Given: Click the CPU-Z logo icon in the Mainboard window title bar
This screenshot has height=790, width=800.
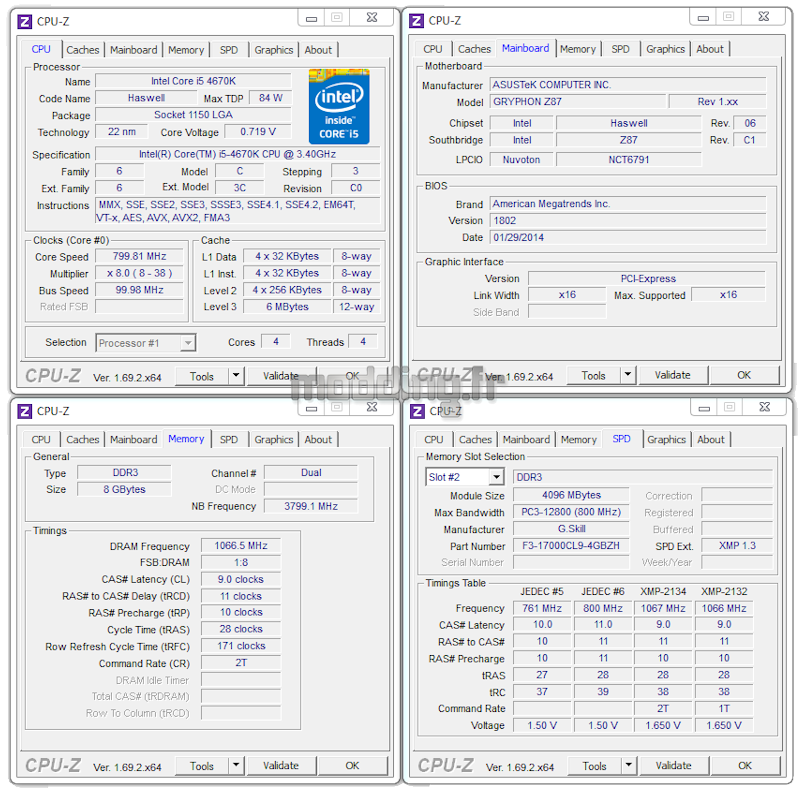Looking at the screenshot, I should pyautogui.click(x=416, y=20).
